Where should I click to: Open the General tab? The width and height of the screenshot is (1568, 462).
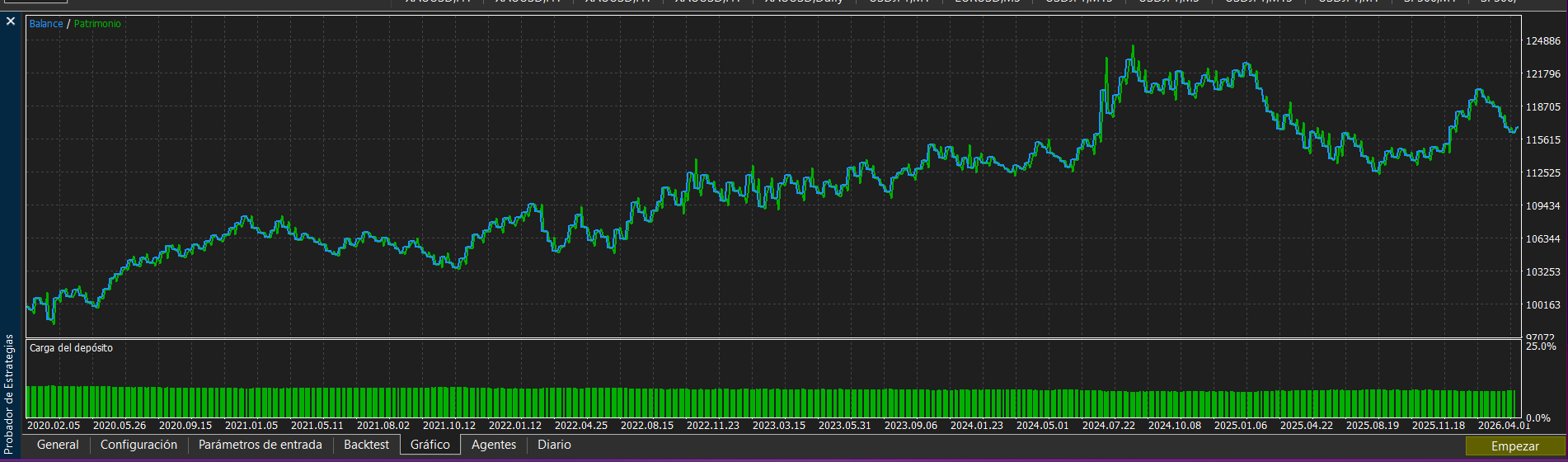click(58, 445)
